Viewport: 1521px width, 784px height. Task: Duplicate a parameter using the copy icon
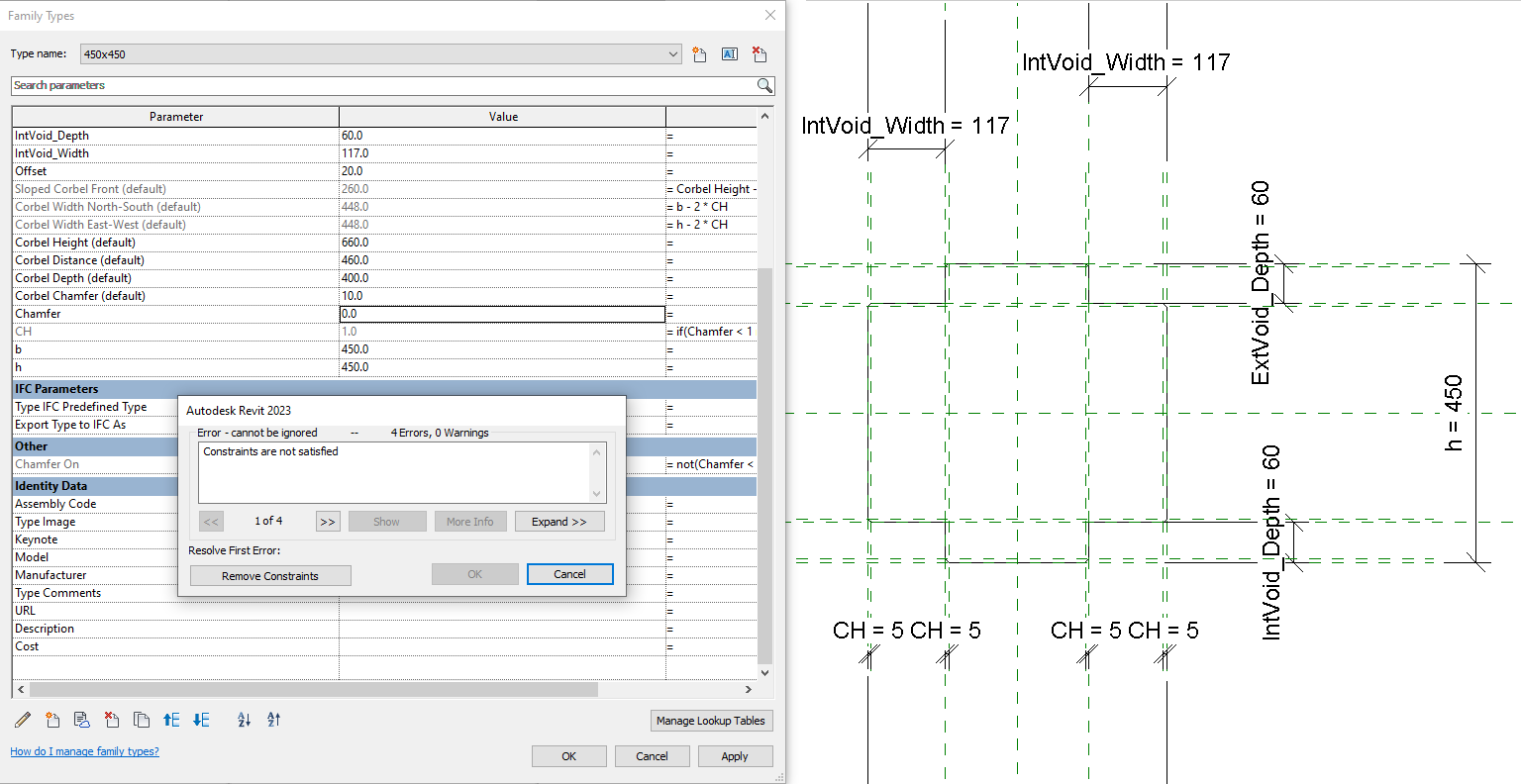(140, 720)
